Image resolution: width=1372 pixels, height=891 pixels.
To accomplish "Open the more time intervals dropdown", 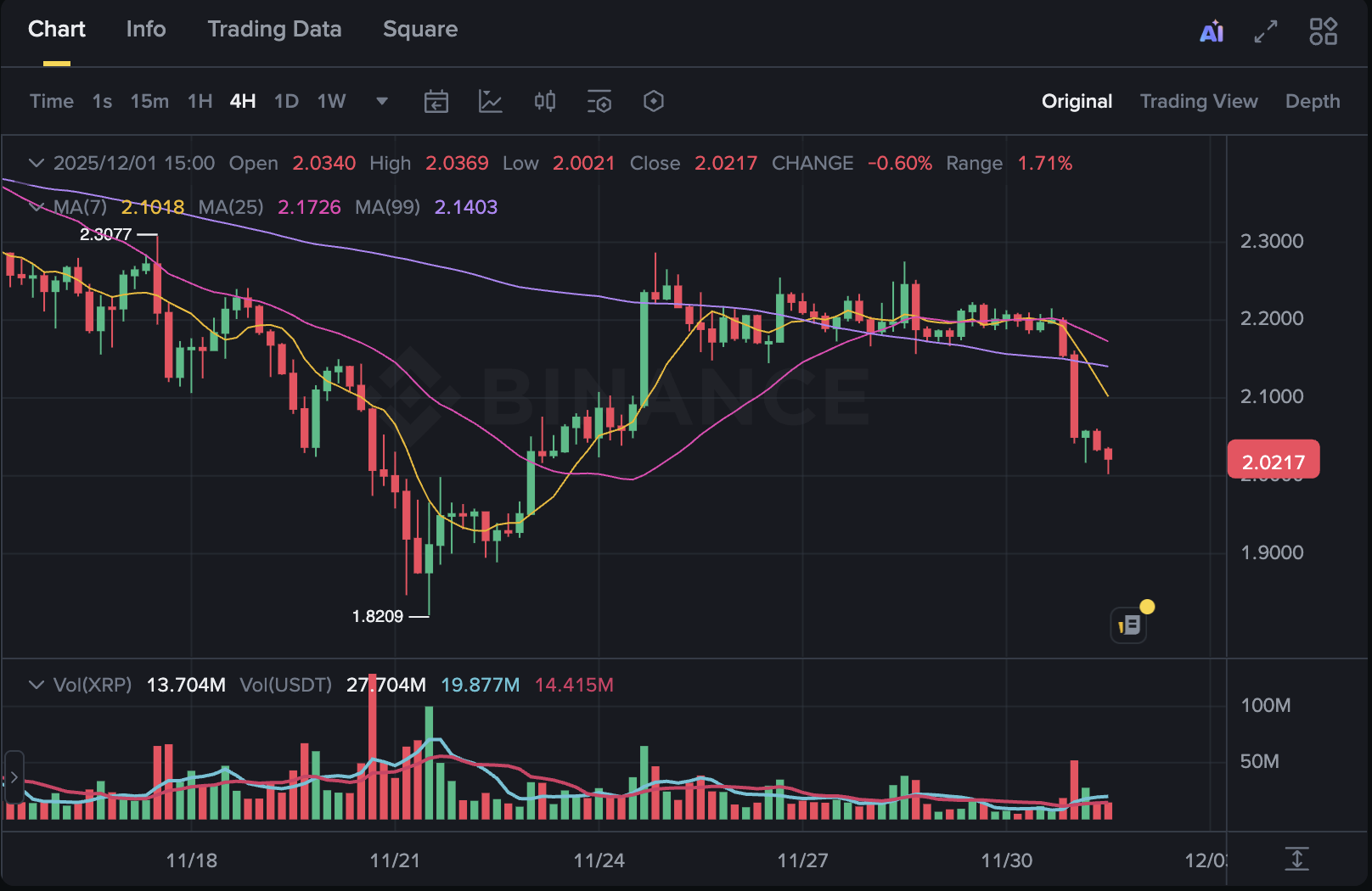I will coord(382,102).
